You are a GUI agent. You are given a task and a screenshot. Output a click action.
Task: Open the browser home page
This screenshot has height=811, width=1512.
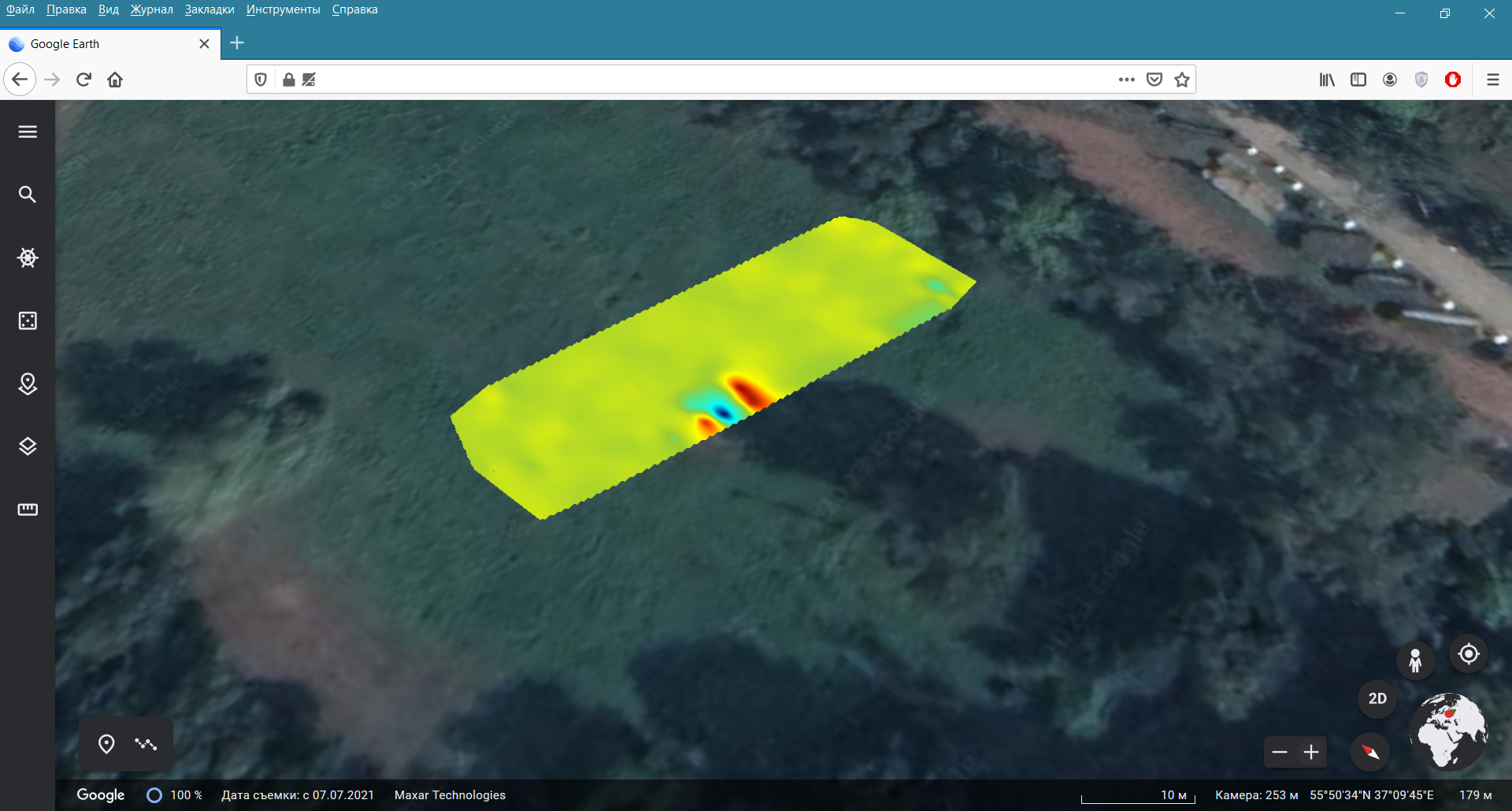[x=115, y=80]
